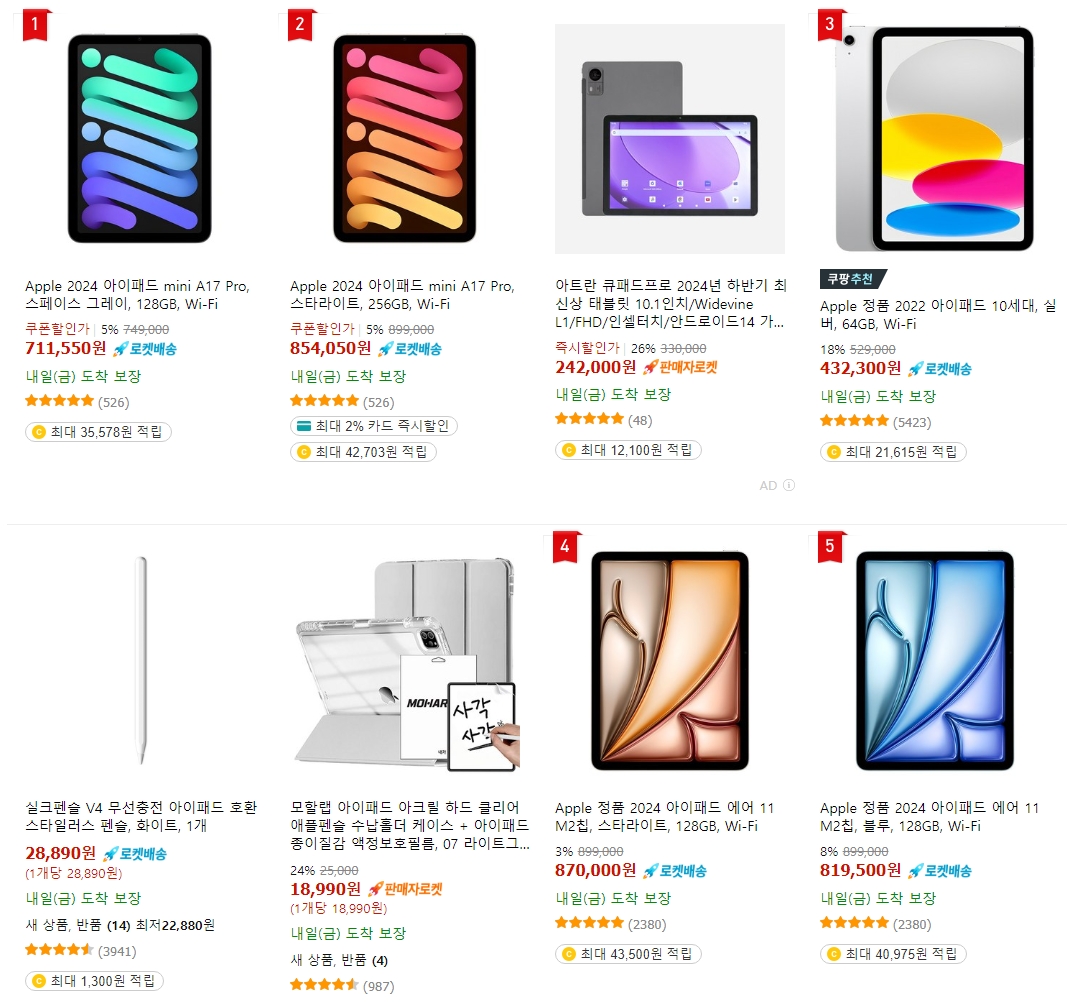Viewport: 1075px width, 1002px height.
Task: Click the white 실크펜슬 V4 stylus image
Action: pos(141,661)
